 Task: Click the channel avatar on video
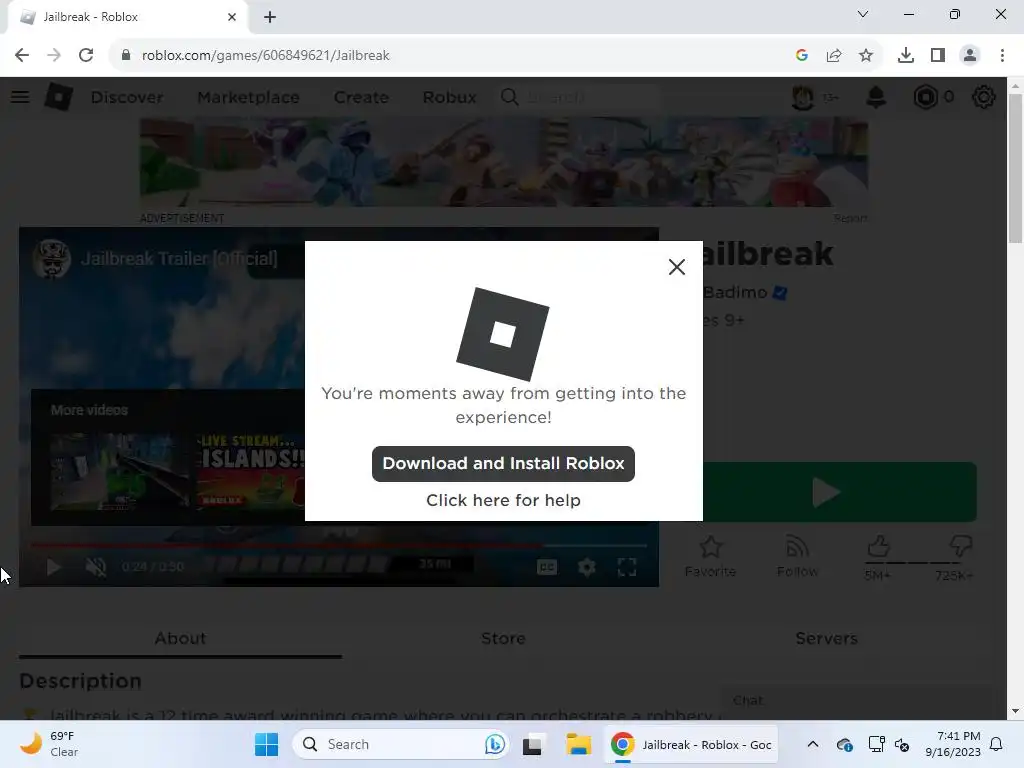pos(52,259)
